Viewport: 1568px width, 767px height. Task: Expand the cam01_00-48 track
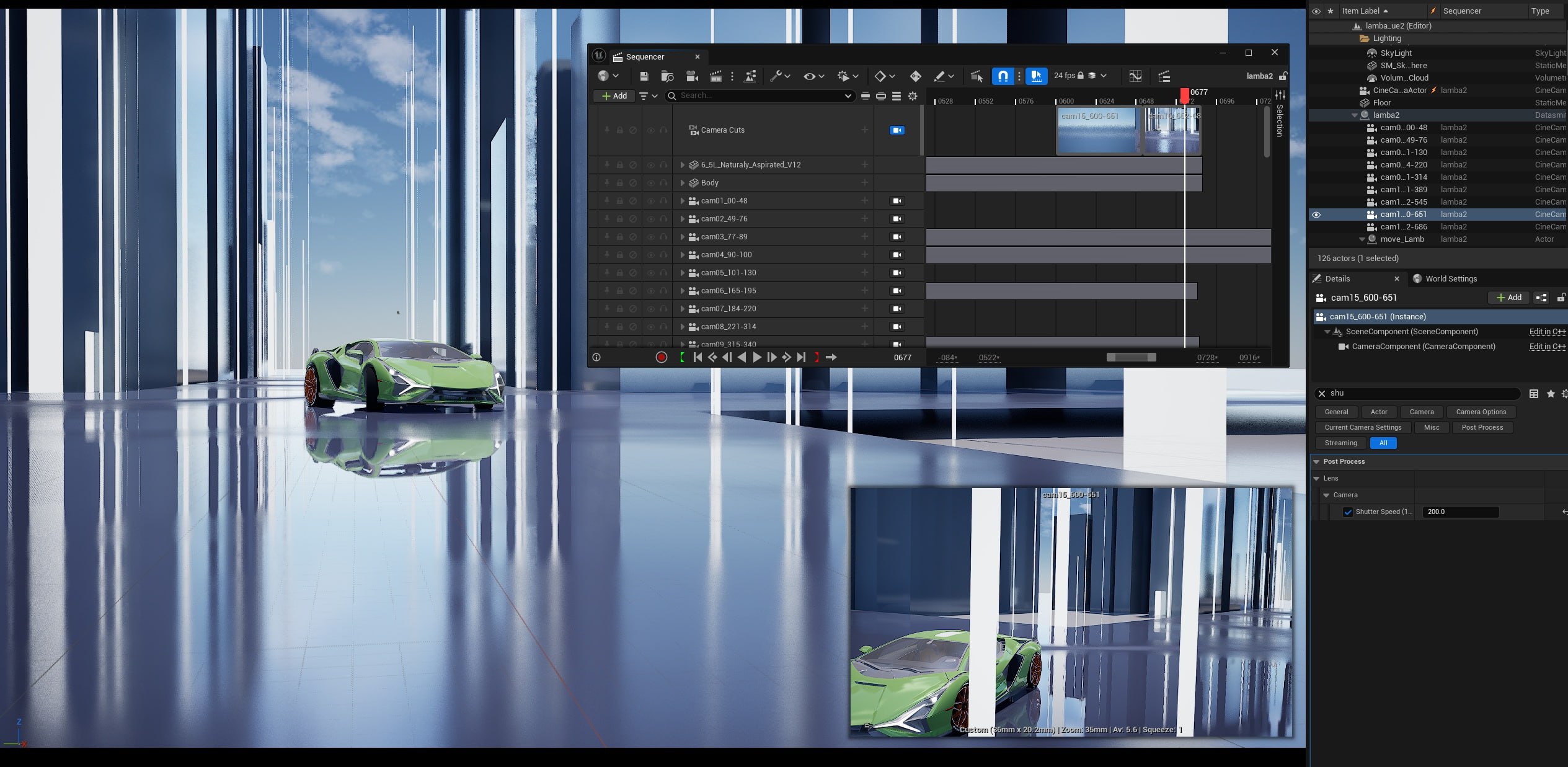[683, 201]
